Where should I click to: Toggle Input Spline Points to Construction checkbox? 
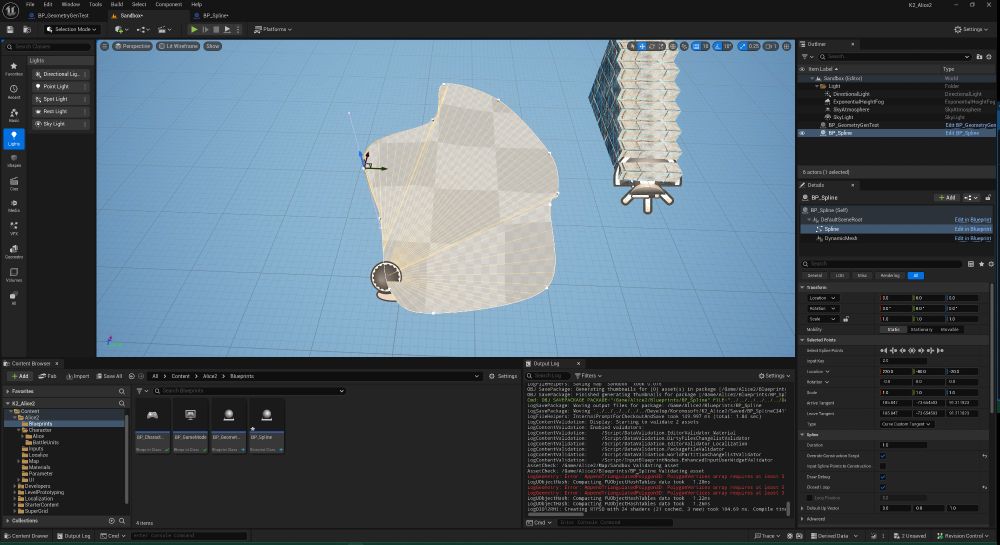pos(883,466)
